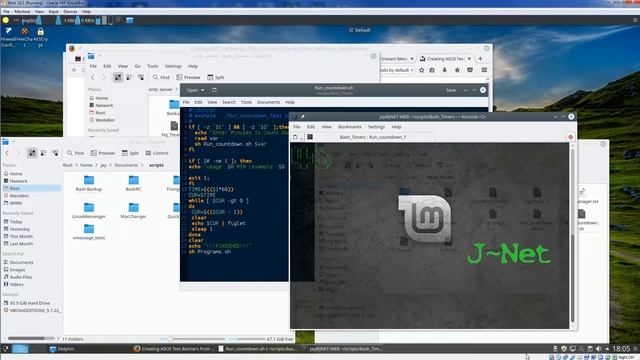The image size is (640, 360).
Task: Click Dolphin entry in taskbar
Action: click(62, 349)
